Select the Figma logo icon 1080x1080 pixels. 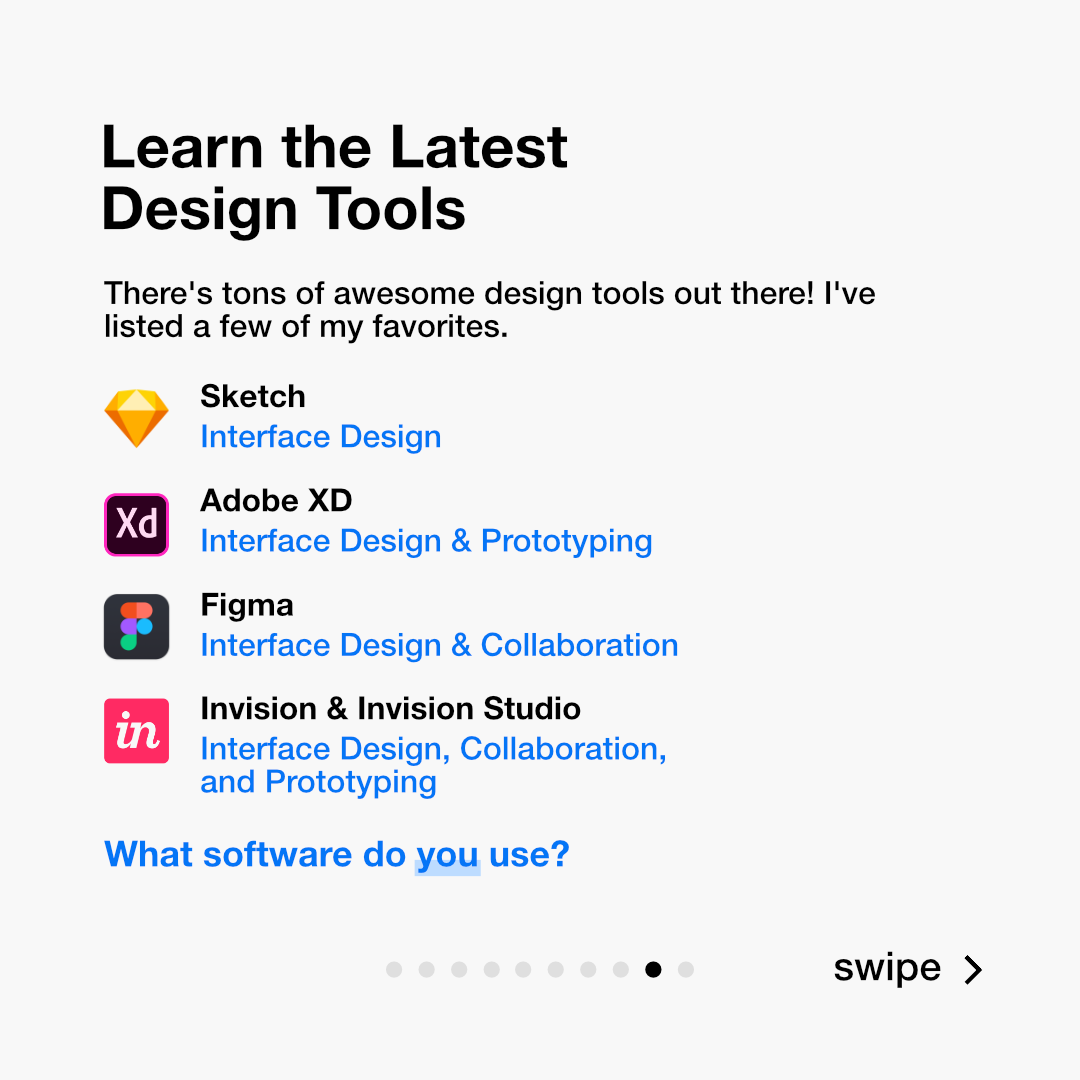(x=137, y=627)
